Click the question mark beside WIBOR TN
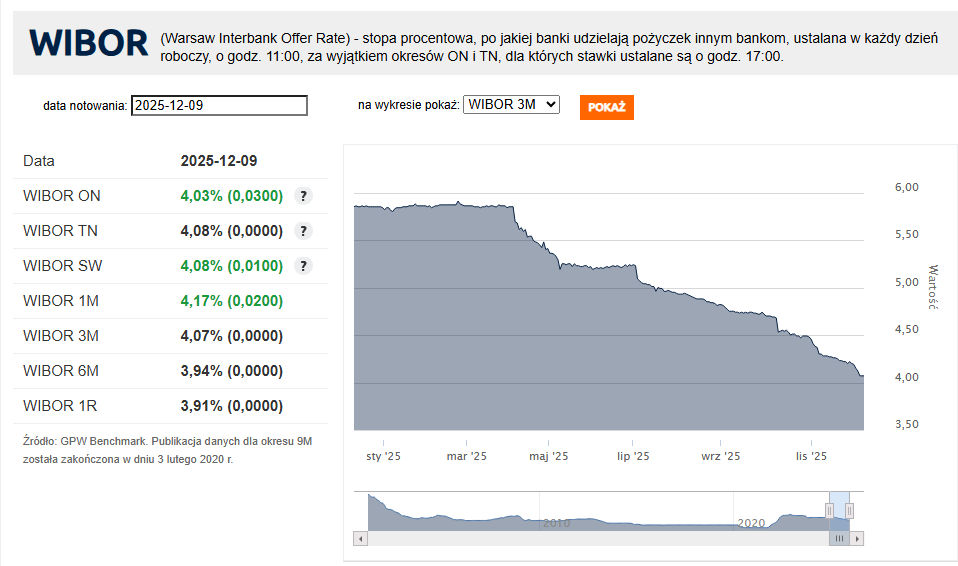The width and height of the screenshot is (958, 566). (x=304, y=231)
